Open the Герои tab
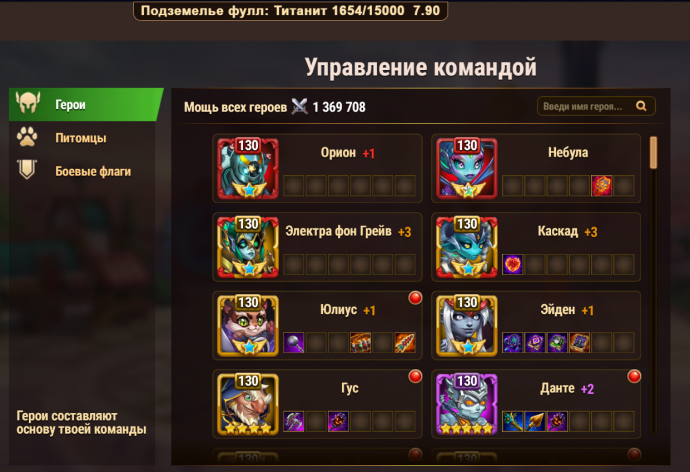Screen dimensions: 690x472 pos(86,105)
